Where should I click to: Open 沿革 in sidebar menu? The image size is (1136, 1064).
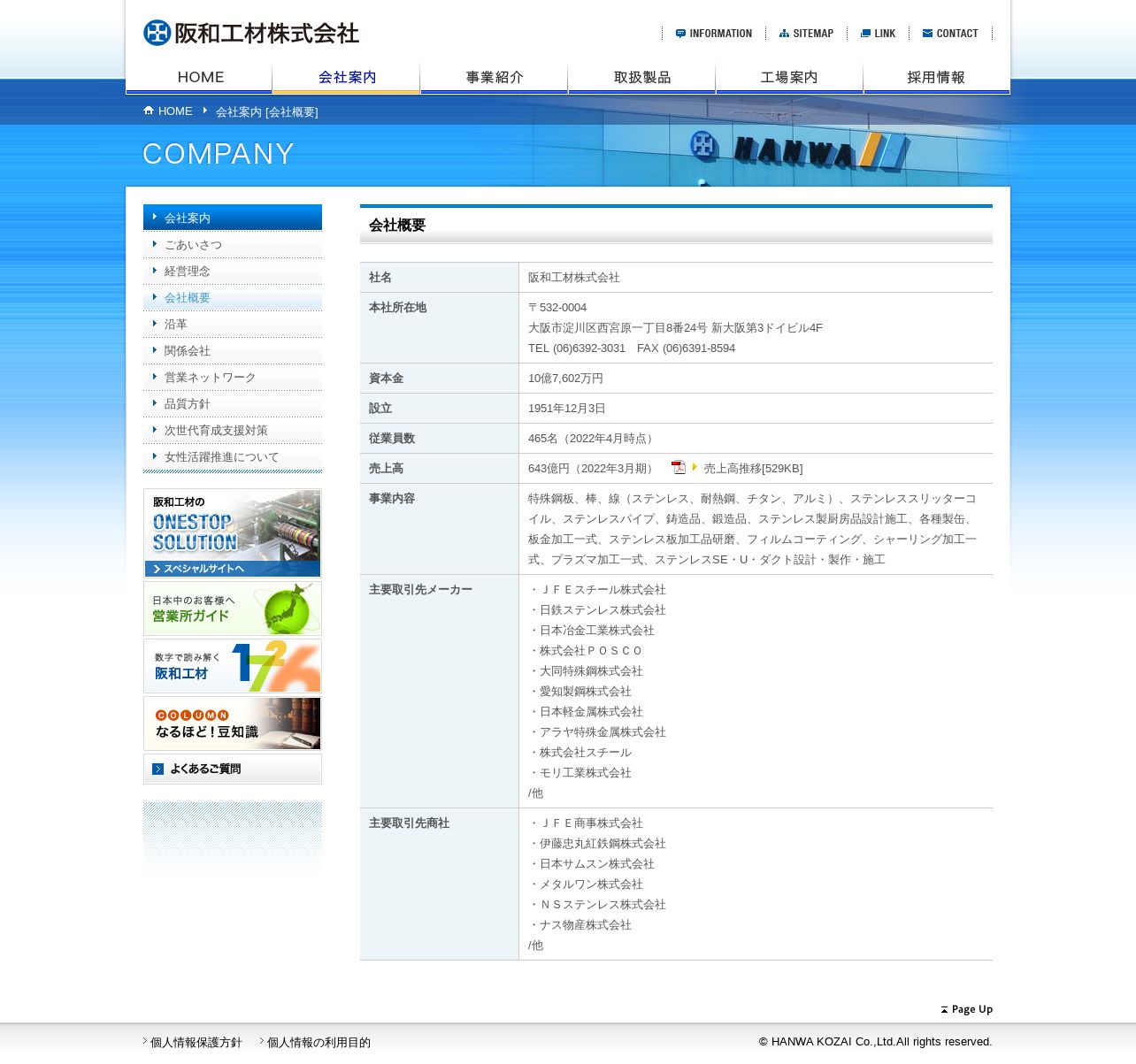(x=233, y=325)
